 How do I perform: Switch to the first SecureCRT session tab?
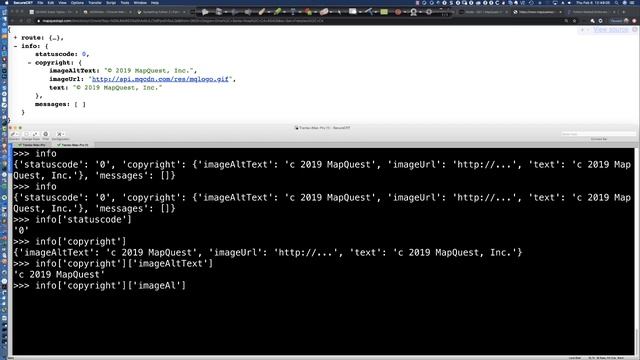pyautogui.click(x=32, y=145)
